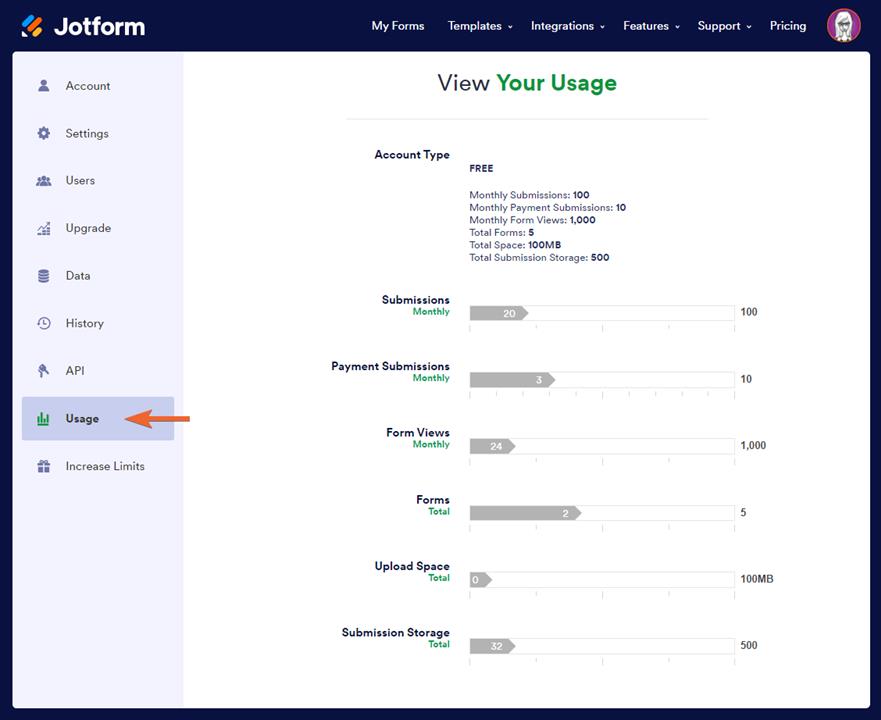
Task: Click the Submission Storage label
Action: 396,632
